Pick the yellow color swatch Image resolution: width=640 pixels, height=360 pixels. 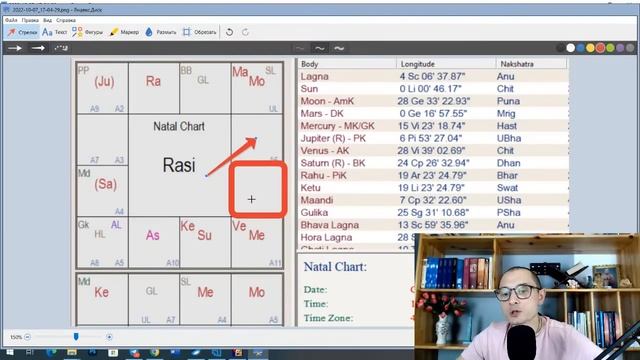click(x=590, y=48)
